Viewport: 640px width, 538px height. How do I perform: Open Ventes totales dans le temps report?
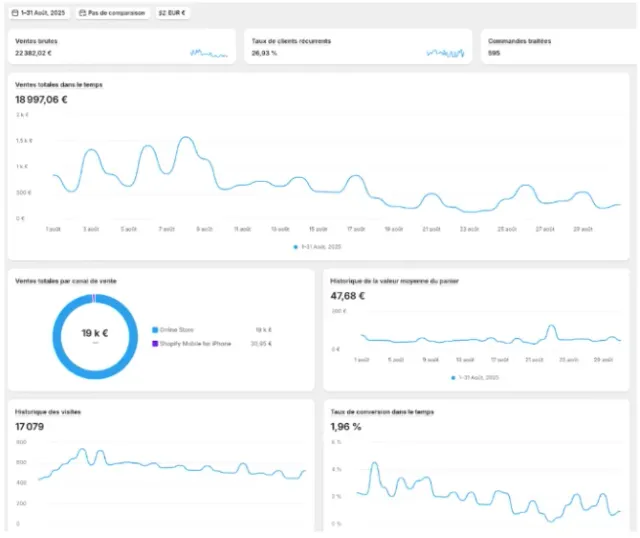(x=59, y=85)
